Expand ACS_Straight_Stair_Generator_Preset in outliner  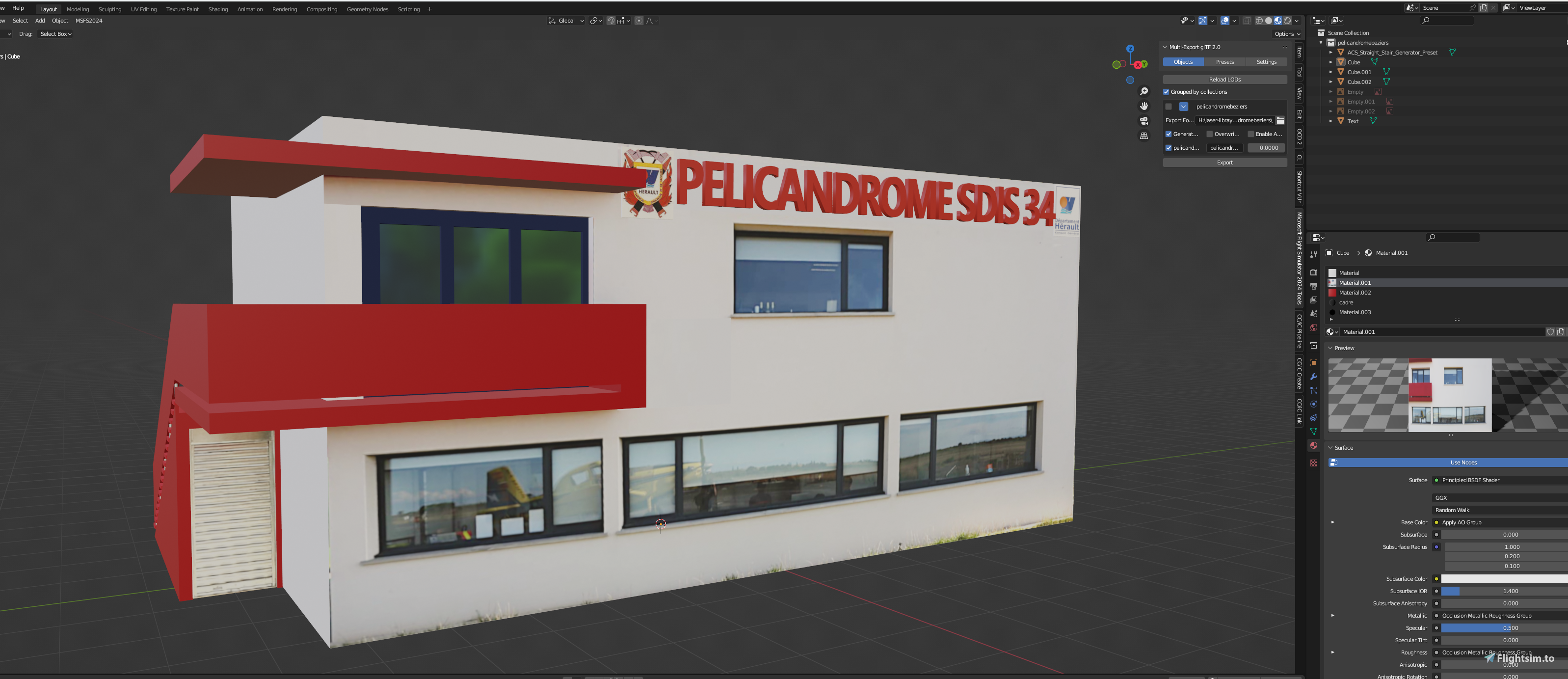[x=1330, y=53]
